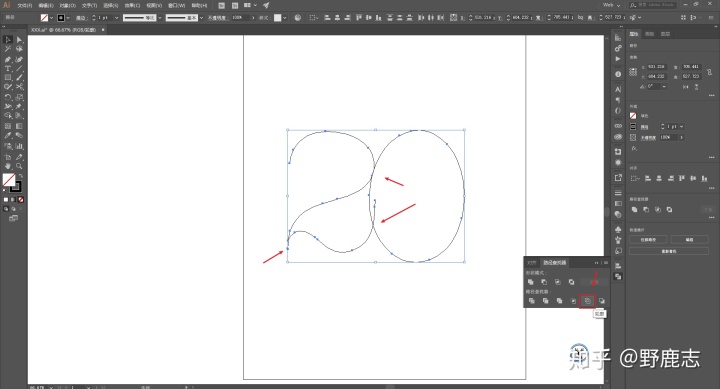Select the reference point grid in Properties
The image size is (720, 389).
[633, 72]
